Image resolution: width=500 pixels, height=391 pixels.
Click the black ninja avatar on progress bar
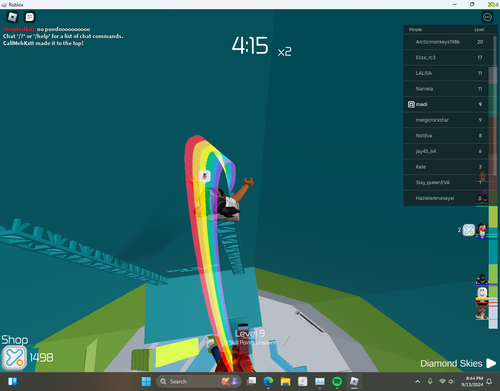pyautogui.click(x=482, y=279)
